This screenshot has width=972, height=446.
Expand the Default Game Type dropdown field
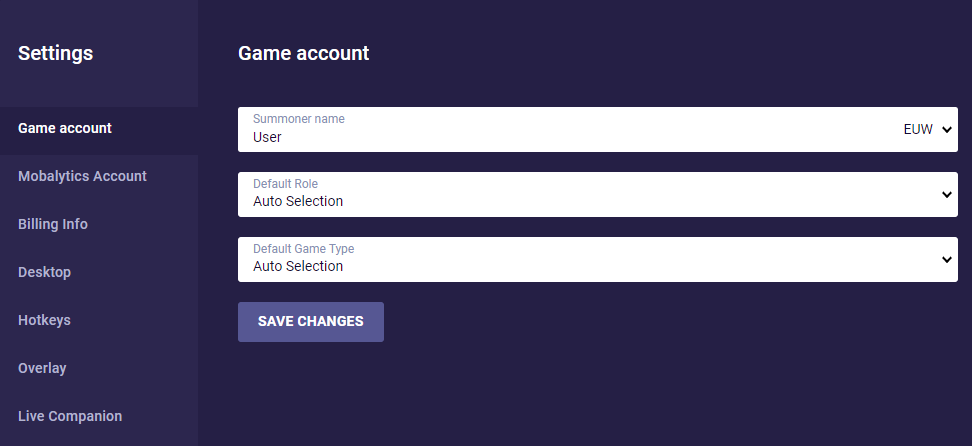coord(598,259)
